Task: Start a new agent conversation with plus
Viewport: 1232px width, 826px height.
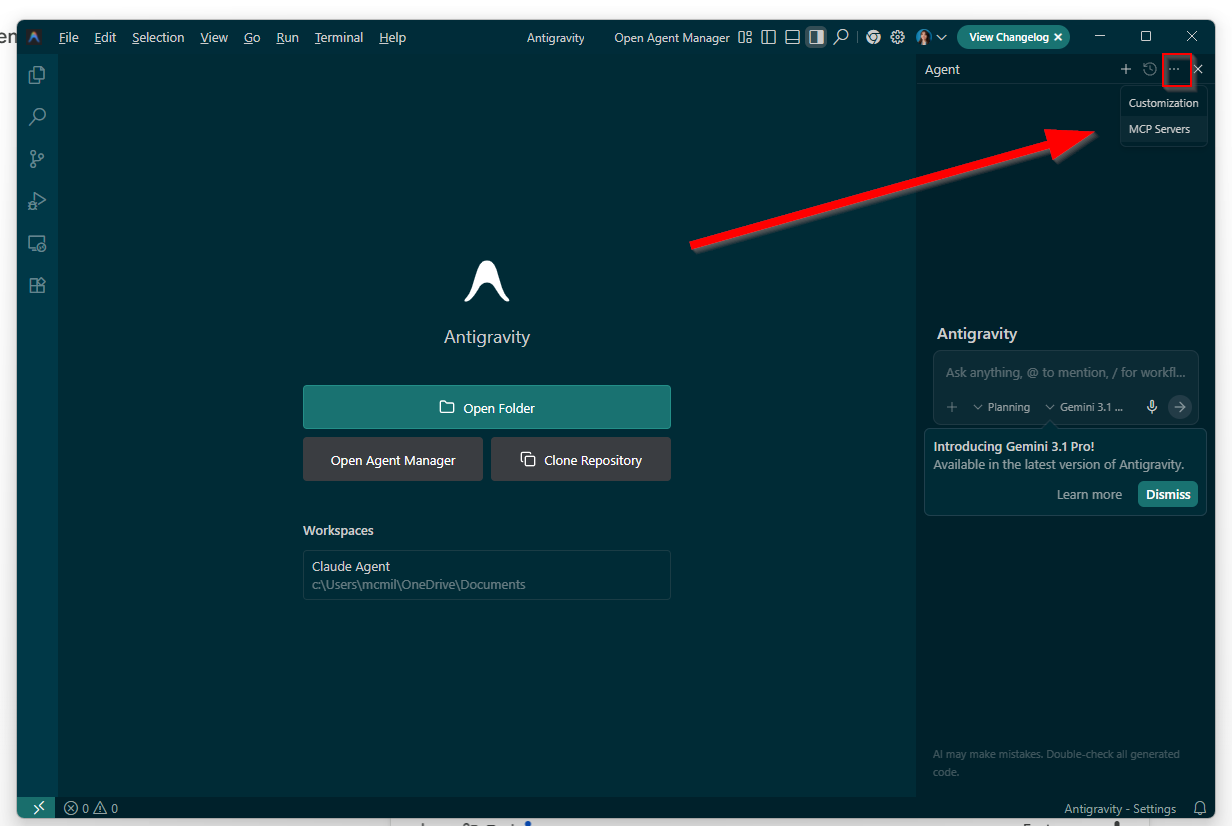Action: coord(1126,69)
